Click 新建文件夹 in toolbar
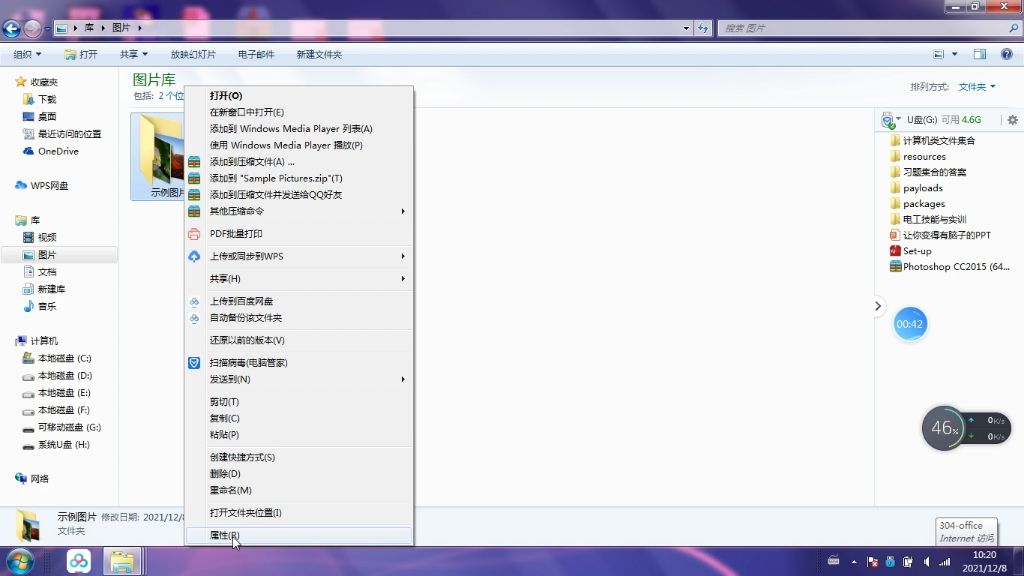The image size is (1024, 576). [x=319, y=54]
